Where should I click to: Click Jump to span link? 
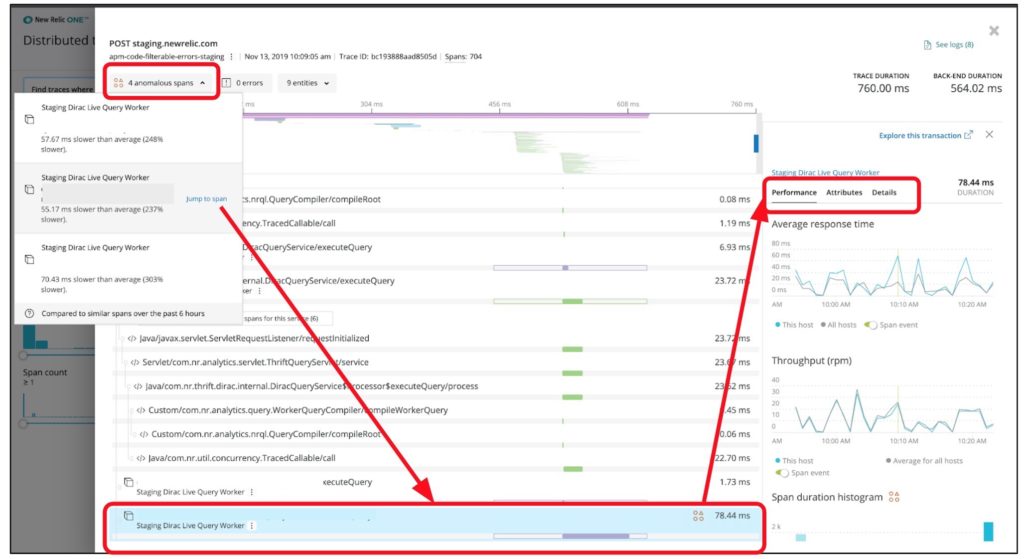[206, 199]
